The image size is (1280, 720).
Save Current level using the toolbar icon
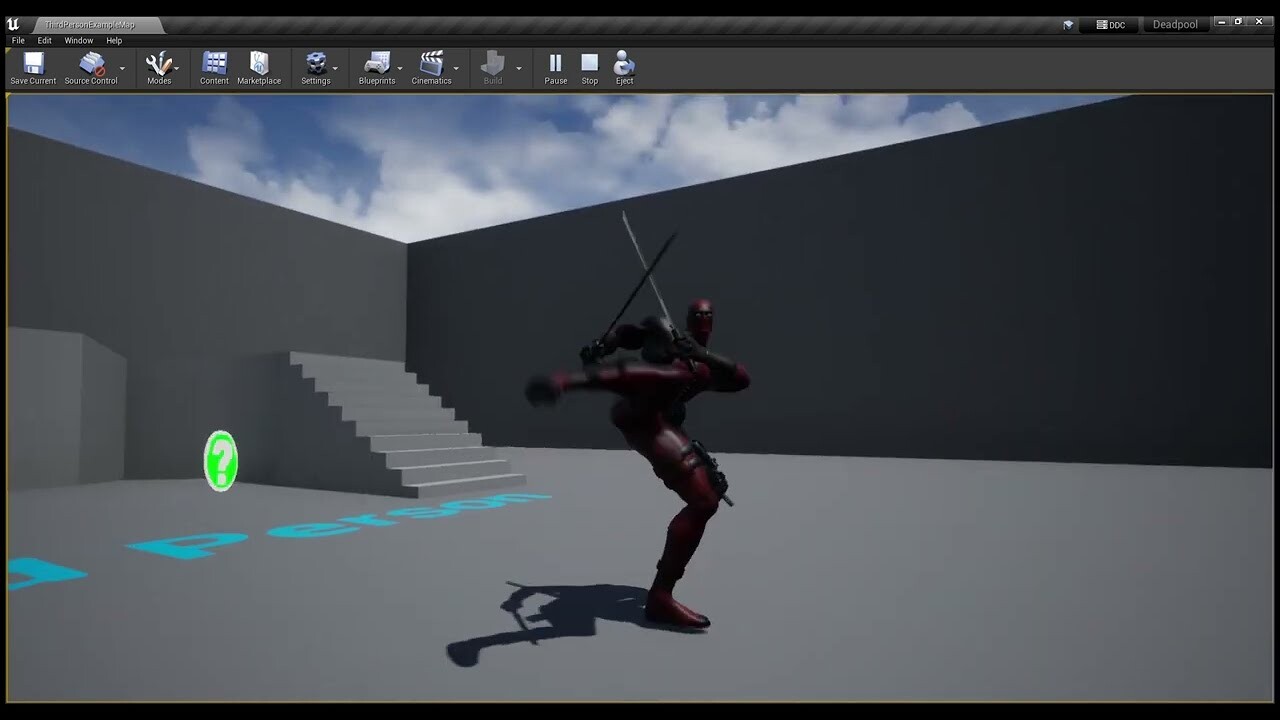coord(31,65)
